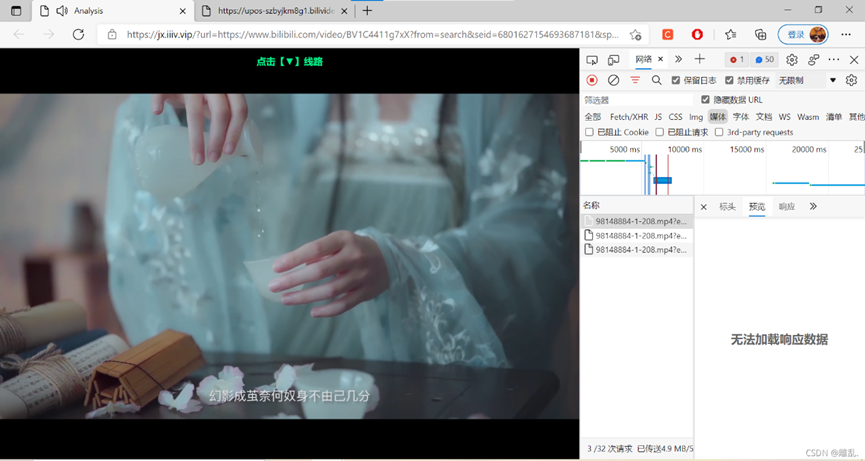
Task: View site information lock icon
Action: point(112,34)
